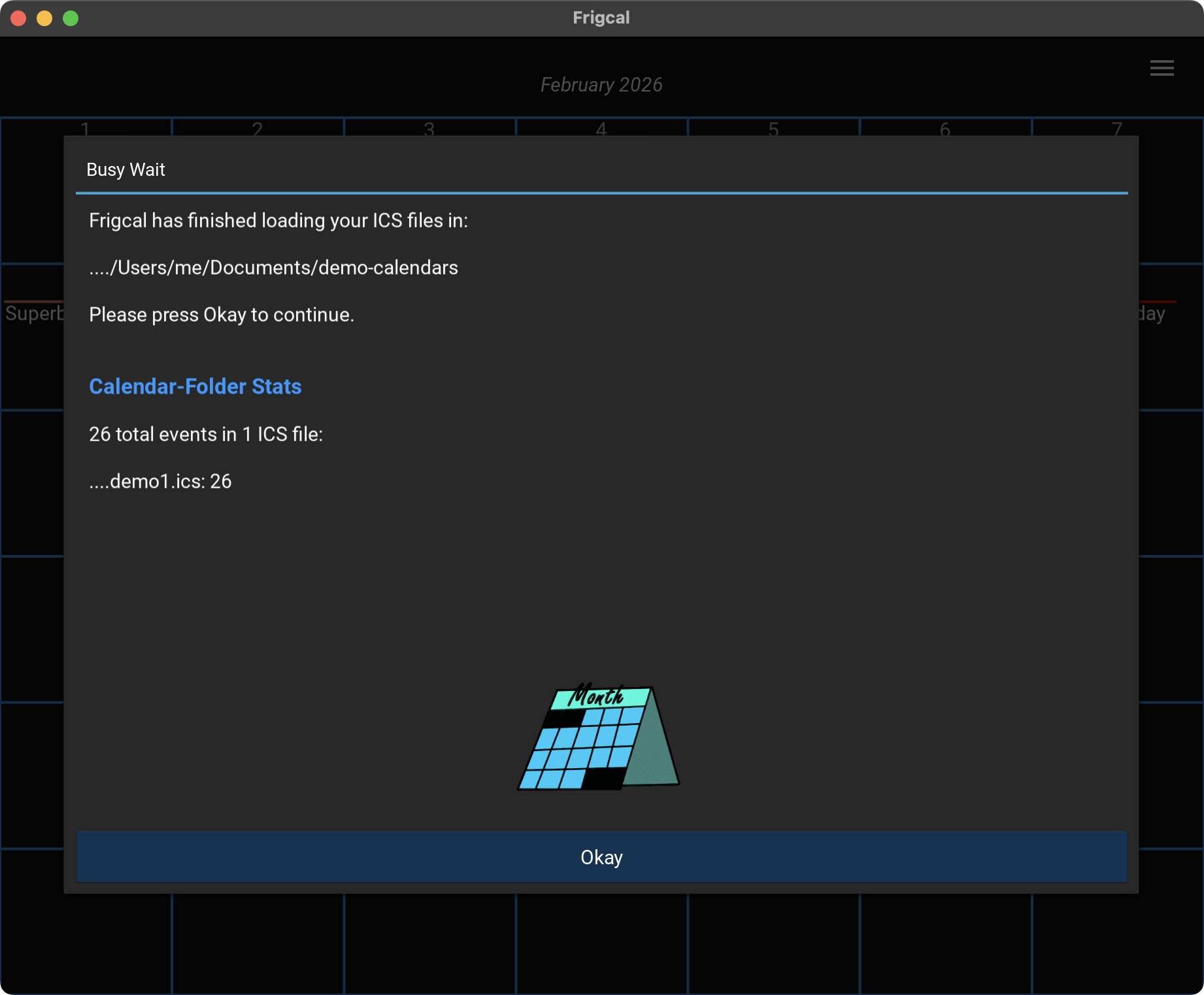Screen dimensions: 1204x995
Task: Select the day 1 cell
Action: [x=85, y=128]
